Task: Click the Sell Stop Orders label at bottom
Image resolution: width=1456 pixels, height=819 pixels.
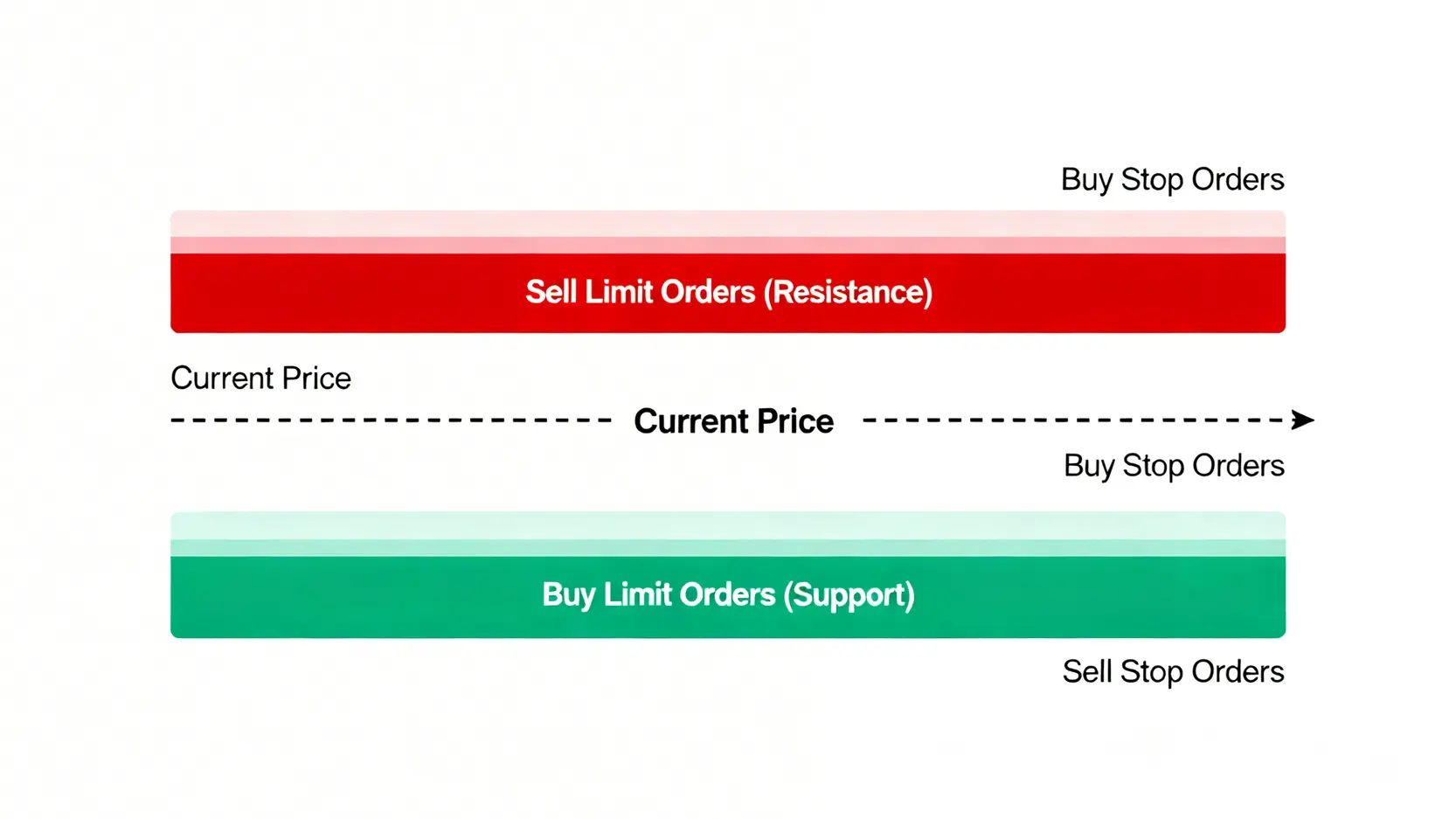Action: pos(1173,671)
